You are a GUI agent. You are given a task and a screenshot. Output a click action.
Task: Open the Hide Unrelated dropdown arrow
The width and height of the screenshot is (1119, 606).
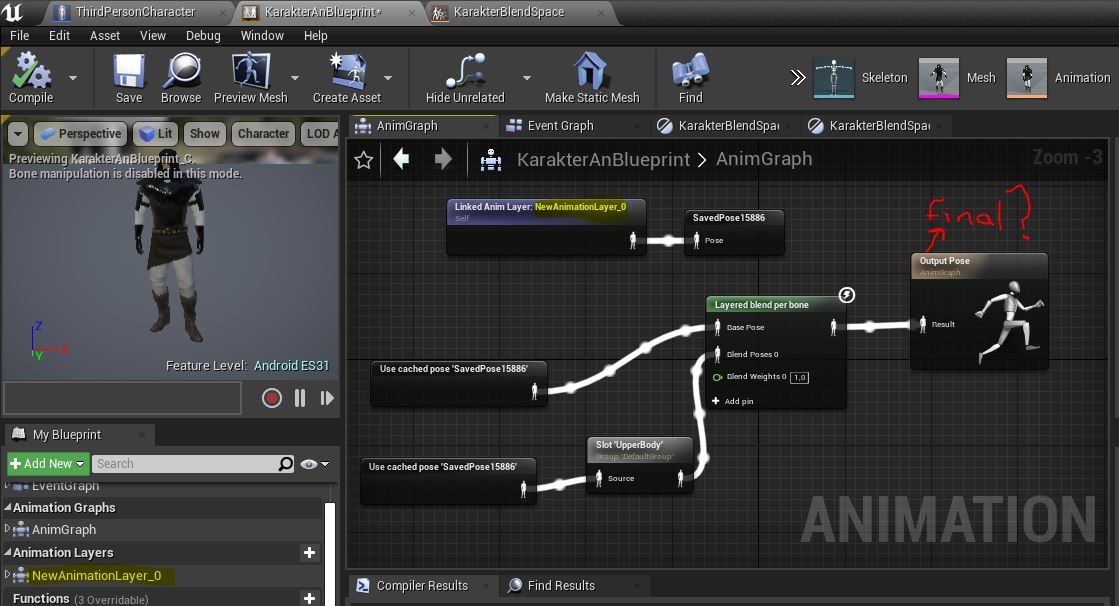click(x=527, y=78)
